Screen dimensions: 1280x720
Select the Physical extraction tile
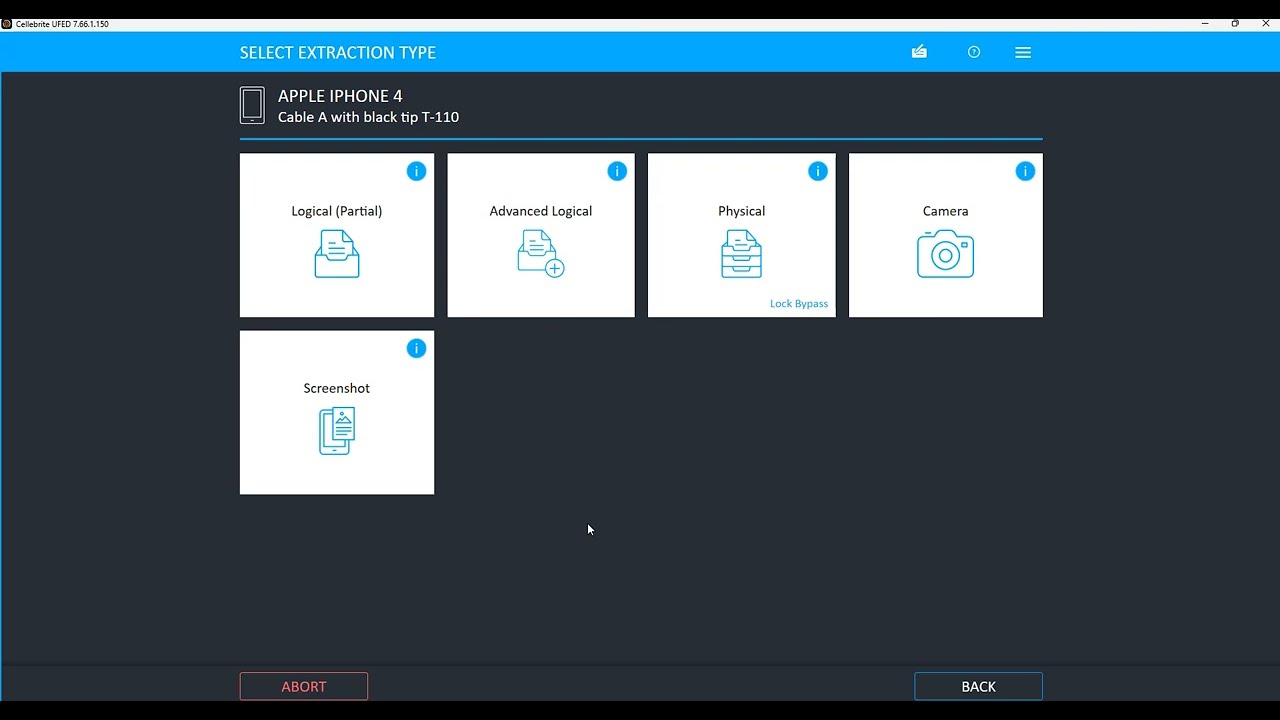tap(741, 235)
